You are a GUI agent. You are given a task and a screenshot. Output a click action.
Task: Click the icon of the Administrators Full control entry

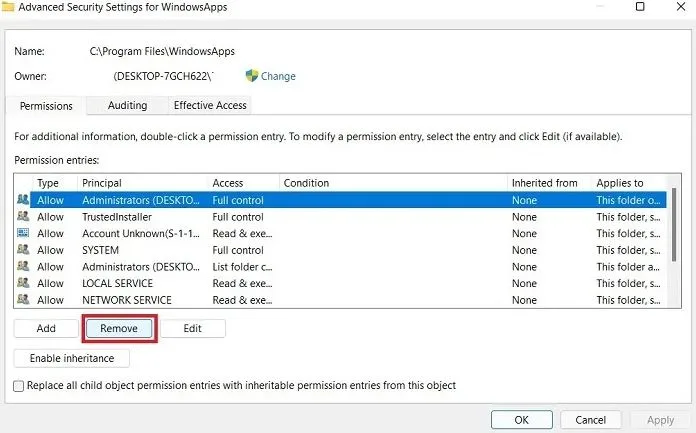click(x=23, y=199)
